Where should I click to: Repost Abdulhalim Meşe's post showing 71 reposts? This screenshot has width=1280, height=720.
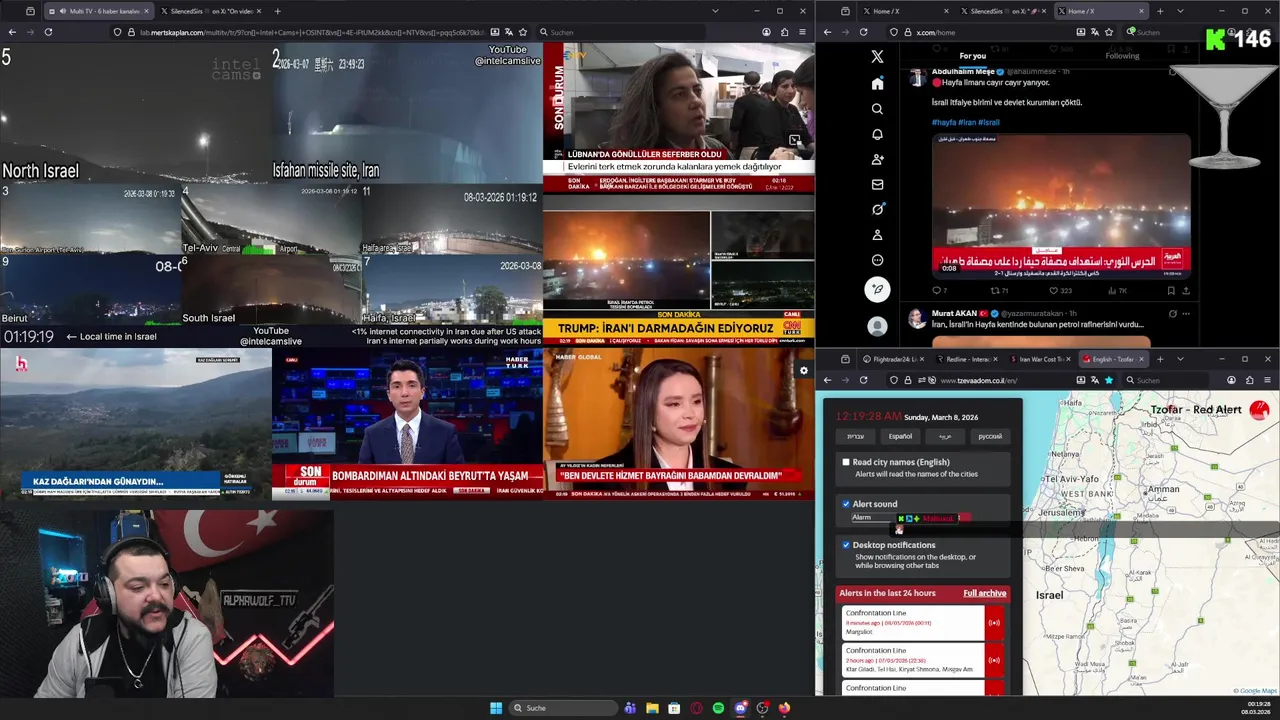click(x=999, y=291)
